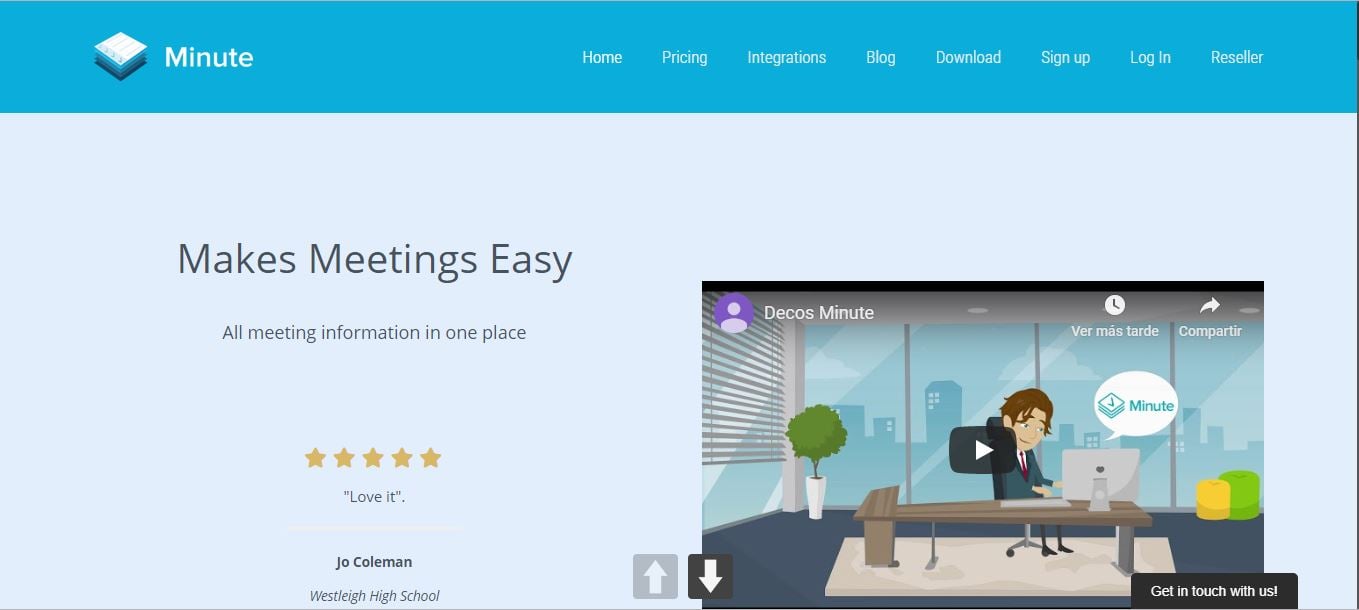1359x610 pixels.
Task: Click Log In in the navigation
Action: click(1150, 57)
